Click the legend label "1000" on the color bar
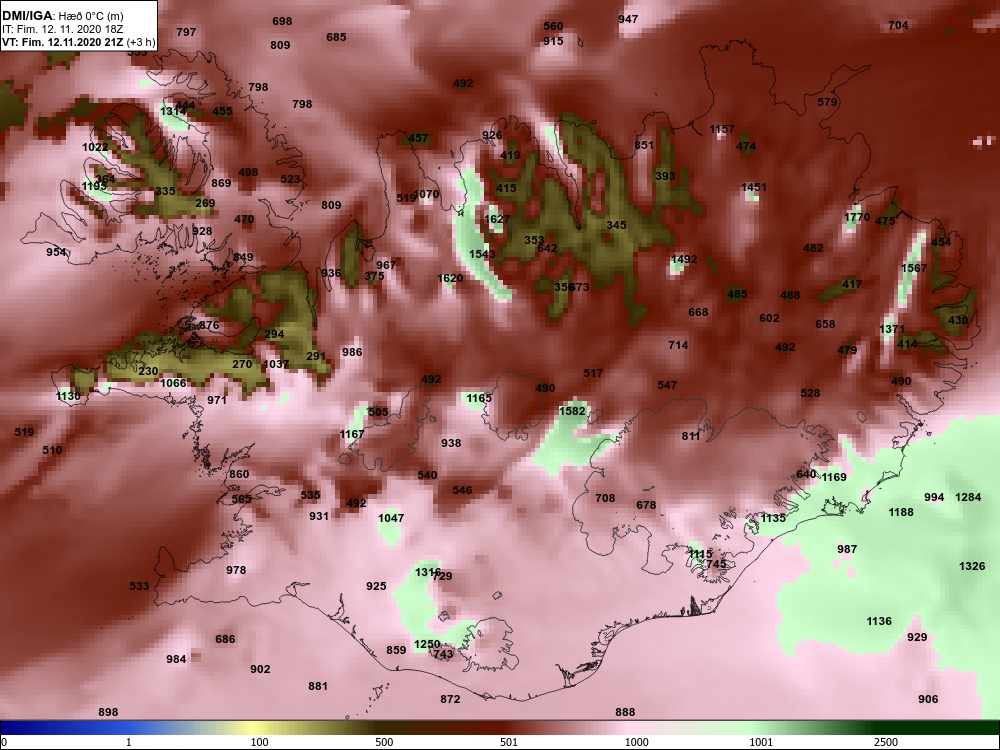The height and width of the screenshot is (750, 1000). point(636,742)
